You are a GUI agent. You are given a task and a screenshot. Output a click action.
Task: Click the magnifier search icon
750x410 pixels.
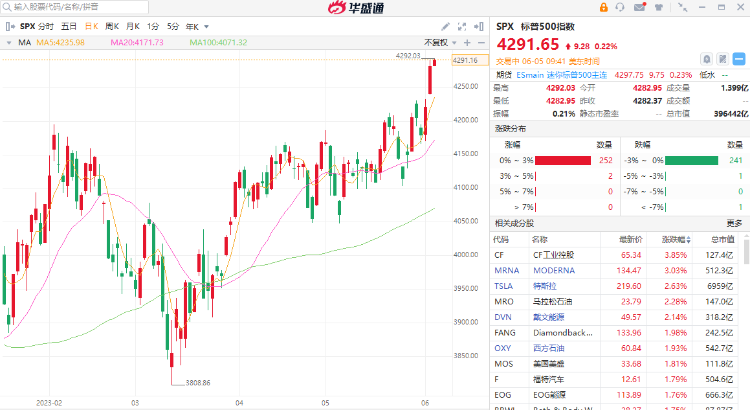7,7
